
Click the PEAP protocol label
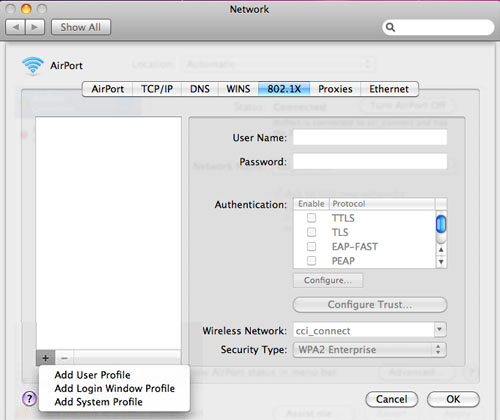tap(343, 261)
